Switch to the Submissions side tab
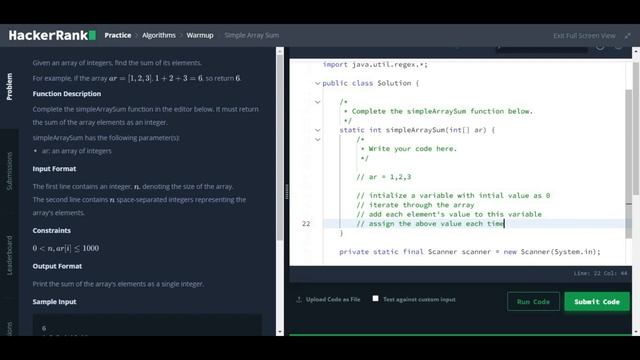 pos(9,171)
